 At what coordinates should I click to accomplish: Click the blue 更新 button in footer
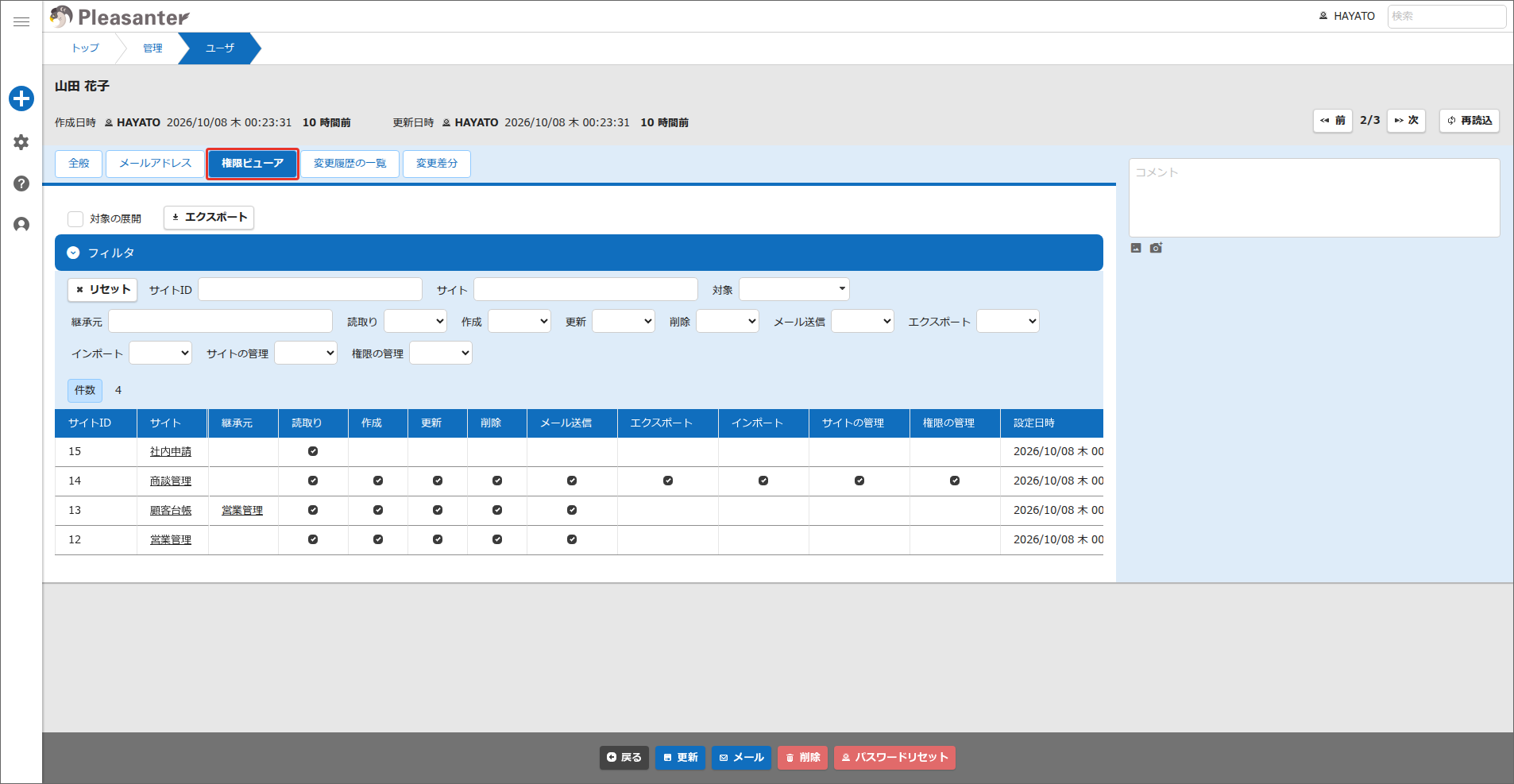[x=680, y=758]
